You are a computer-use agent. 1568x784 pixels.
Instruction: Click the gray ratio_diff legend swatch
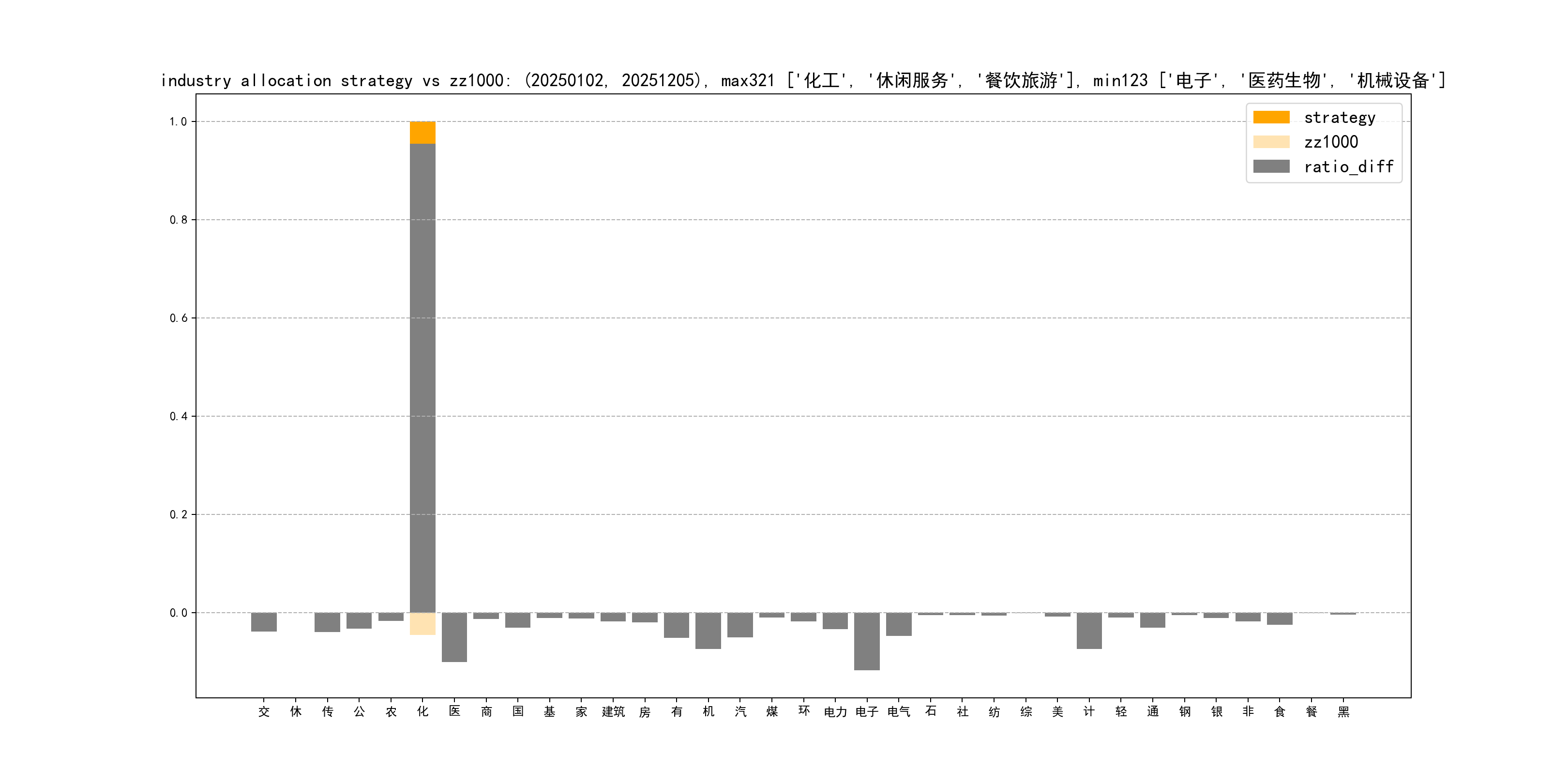click(1271, 167)
